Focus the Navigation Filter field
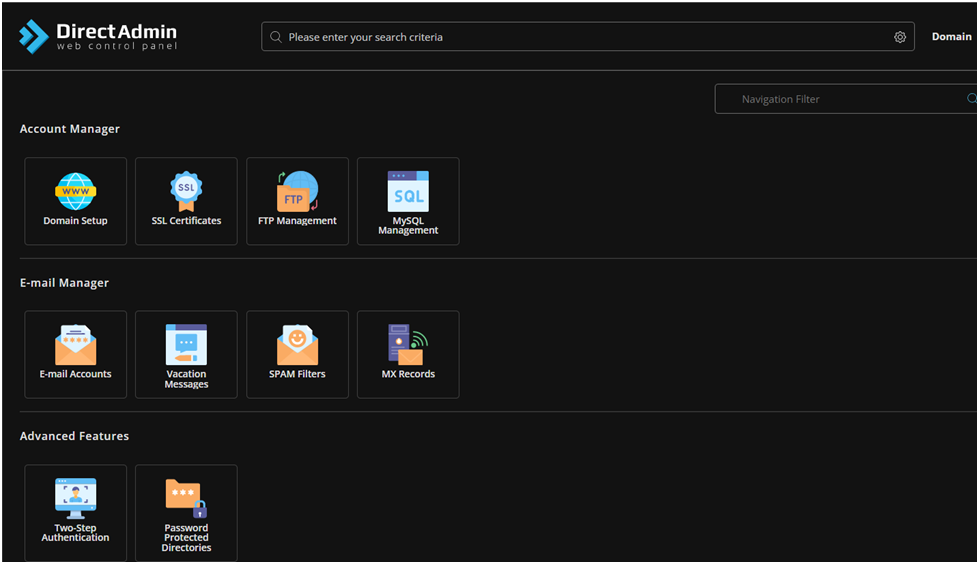This screenshot has width=979, height=564. 846,99
